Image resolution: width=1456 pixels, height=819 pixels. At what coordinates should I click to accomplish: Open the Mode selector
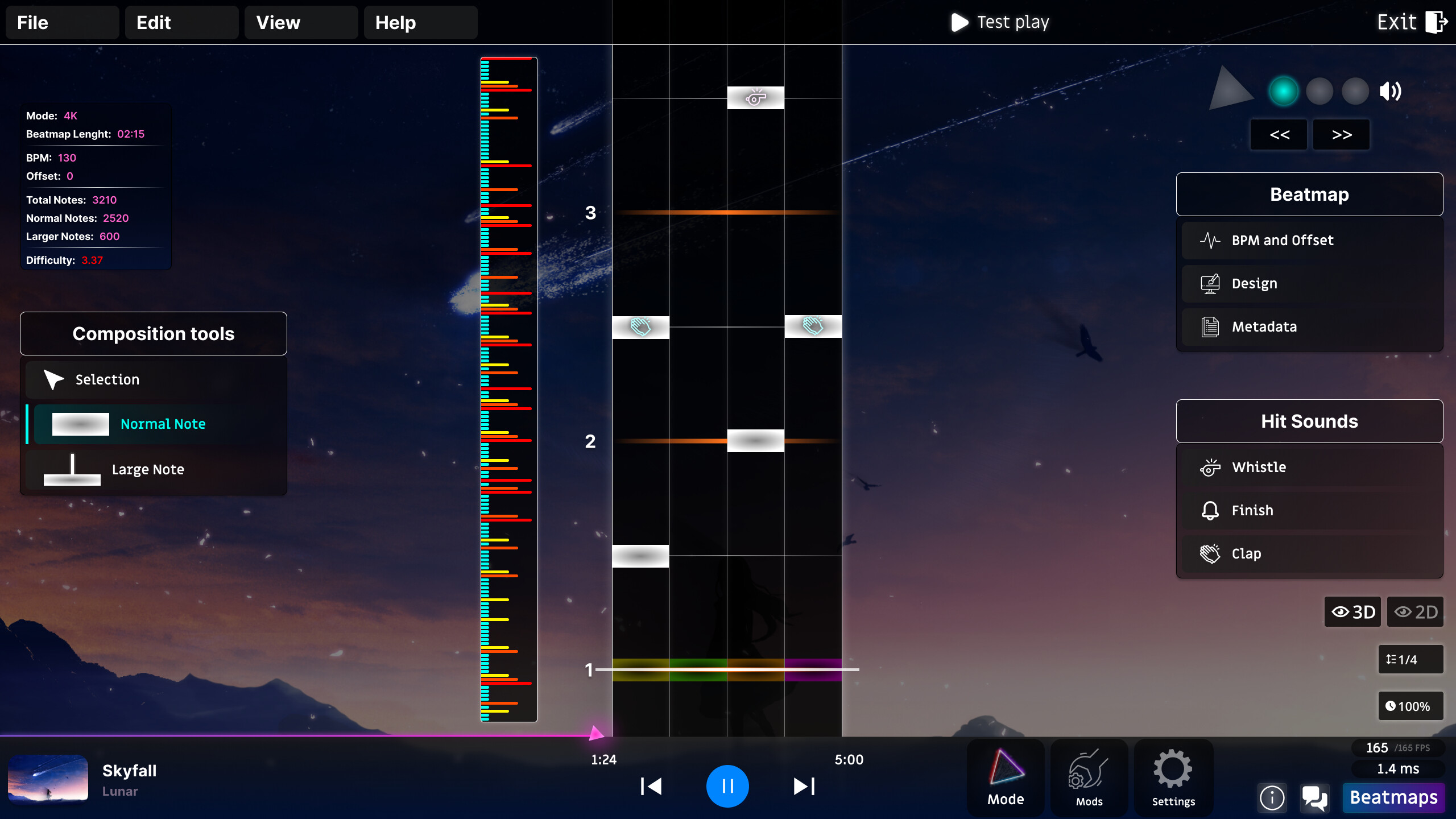pos(1006,777)
